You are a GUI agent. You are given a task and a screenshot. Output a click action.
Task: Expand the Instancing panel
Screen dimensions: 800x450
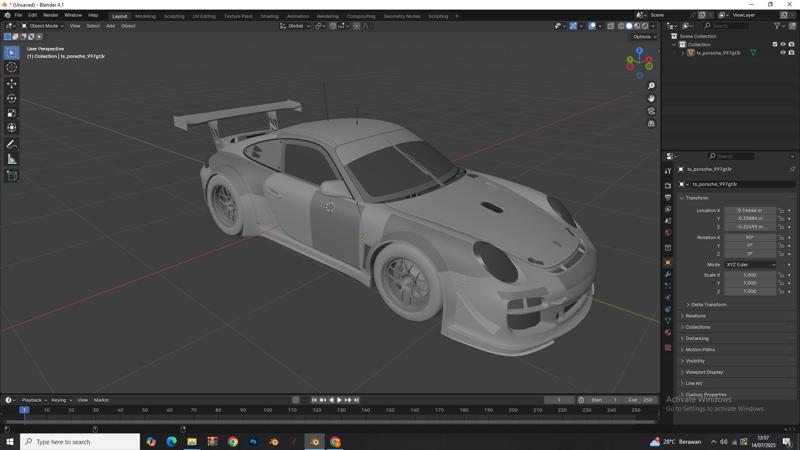[695, 338]
